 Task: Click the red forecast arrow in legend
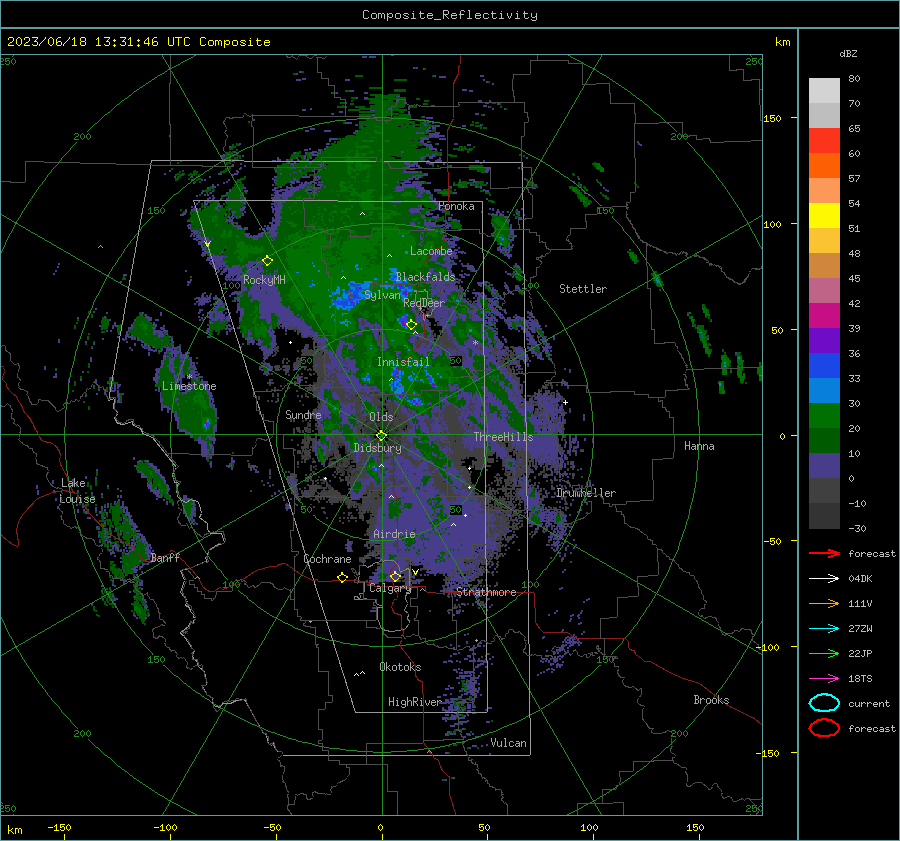824,553
